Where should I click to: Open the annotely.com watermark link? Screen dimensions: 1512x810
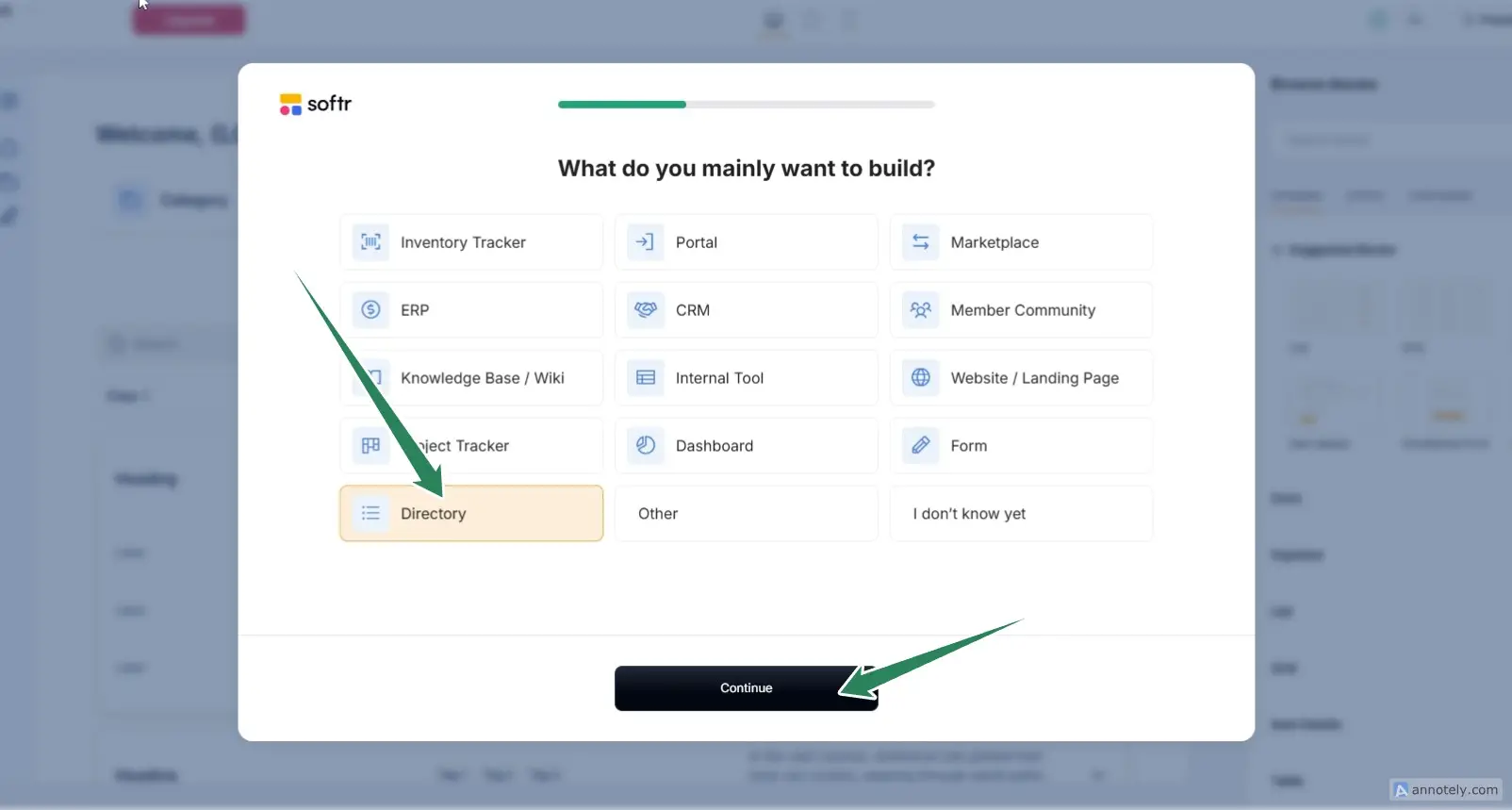pyautogui.click(x=1446, y=790)
